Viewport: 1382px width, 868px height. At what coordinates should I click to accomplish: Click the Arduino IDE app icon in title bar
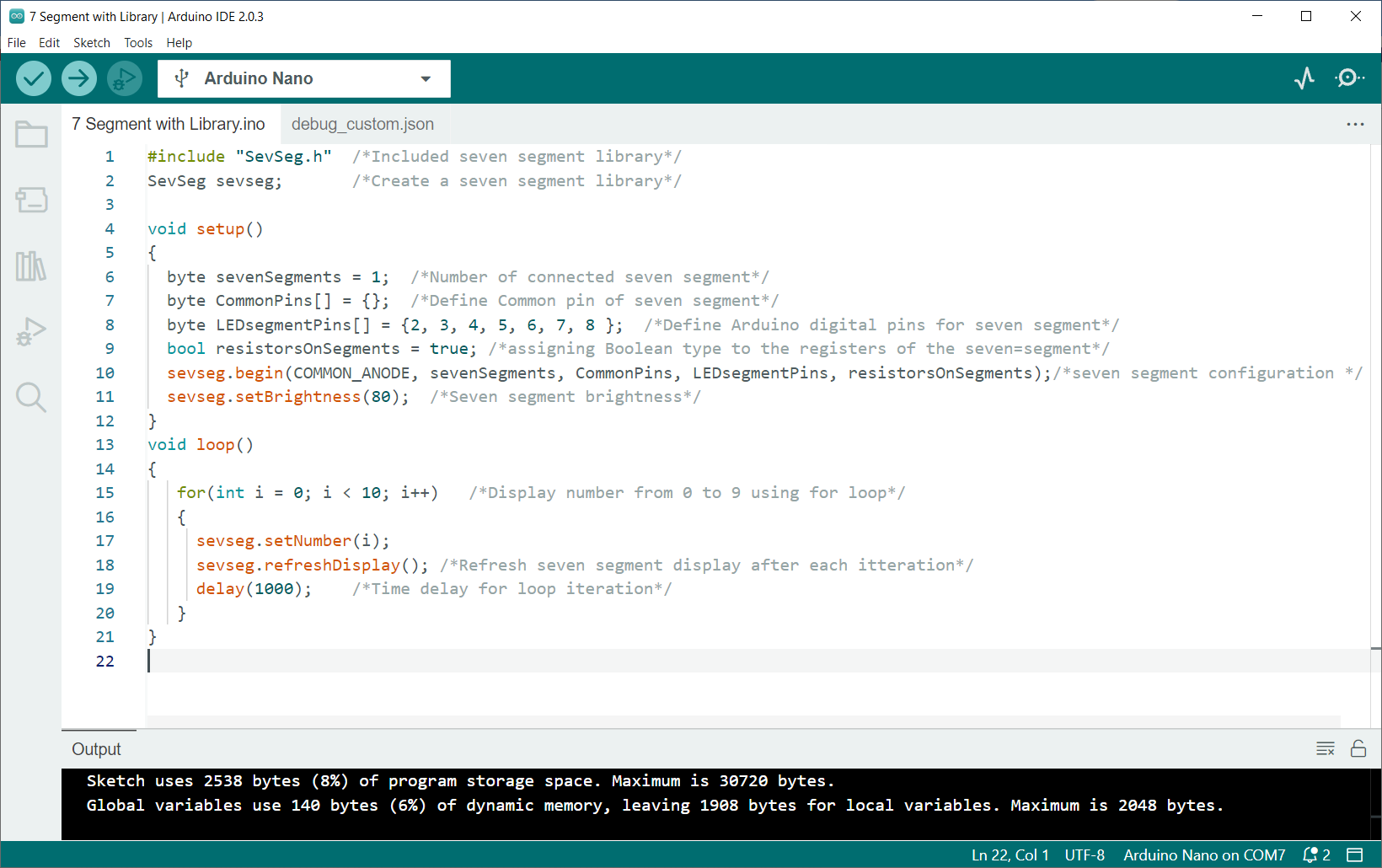(x=16, y=16)
